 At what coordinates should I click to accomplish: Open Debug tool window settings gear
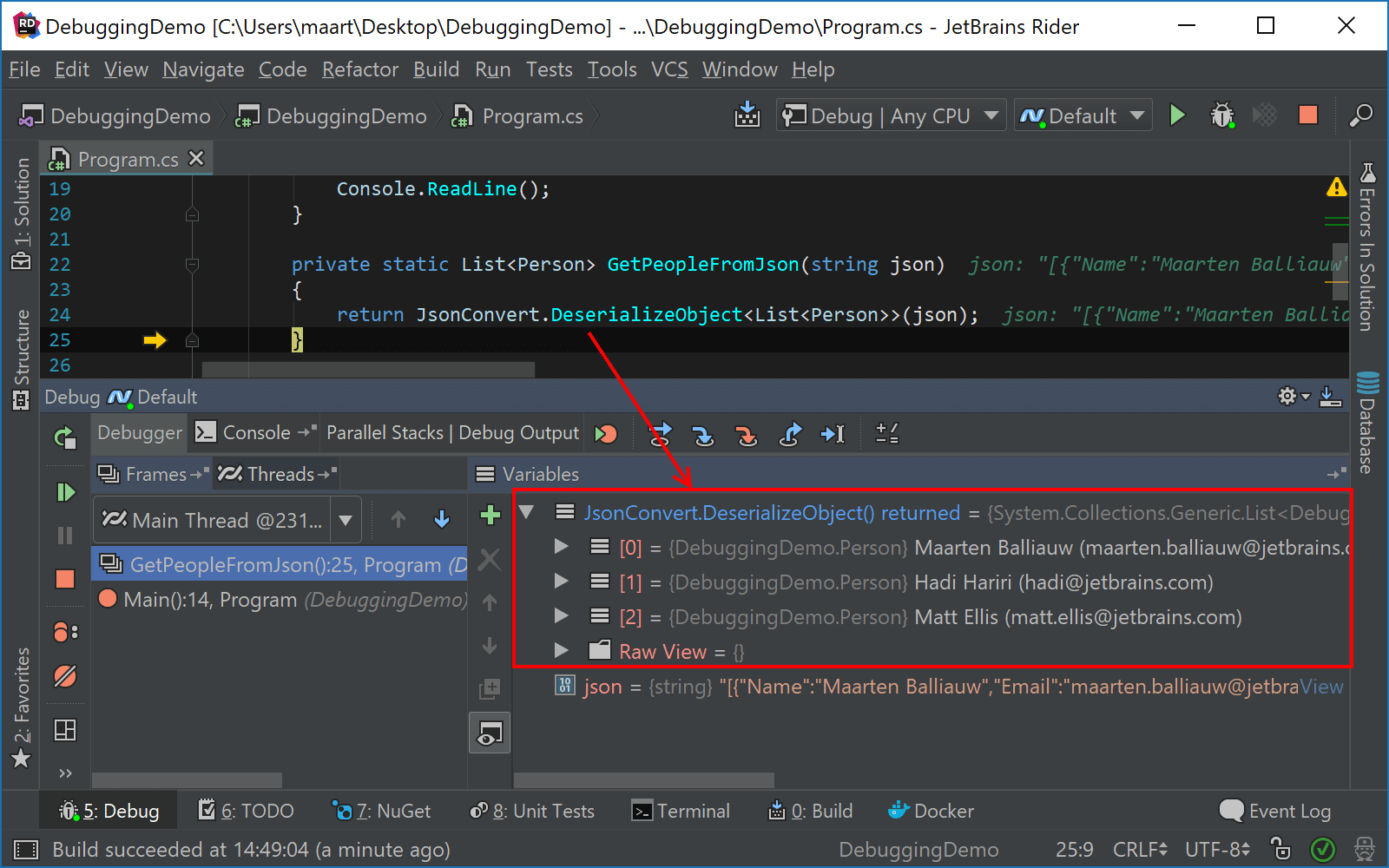[1293, 397]
